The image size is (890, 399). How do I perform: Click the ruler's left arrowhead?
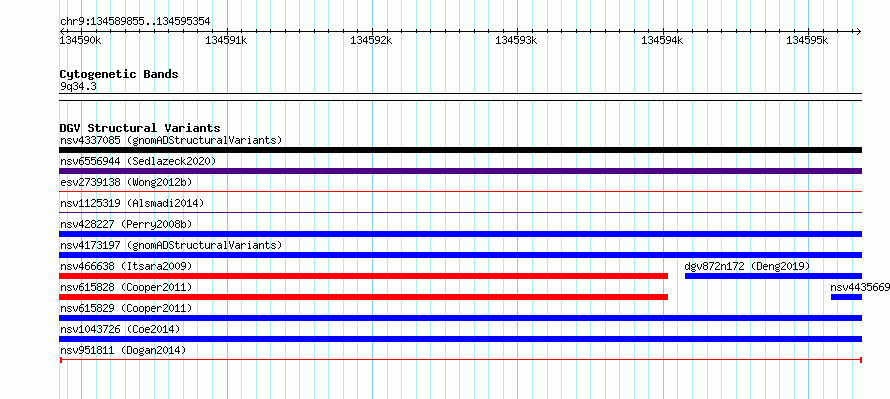[62, 31]
